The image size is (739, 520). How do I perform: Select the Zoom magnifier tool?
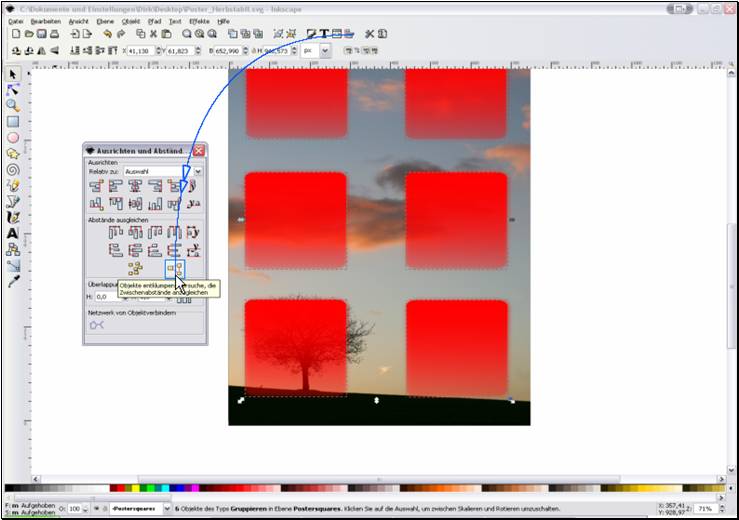13,105
